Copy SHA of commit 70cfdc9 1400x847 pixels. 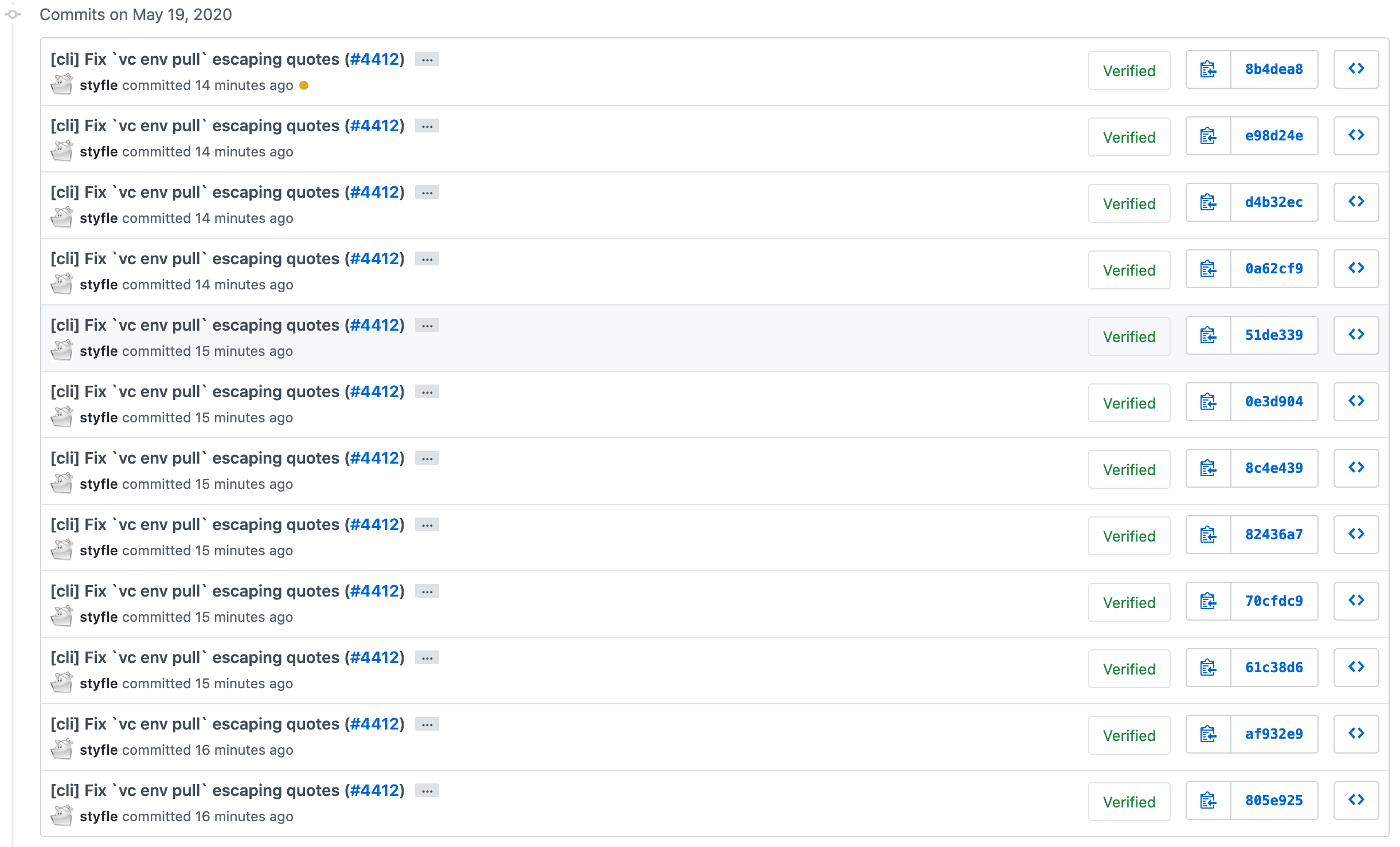click(1207, 601)
